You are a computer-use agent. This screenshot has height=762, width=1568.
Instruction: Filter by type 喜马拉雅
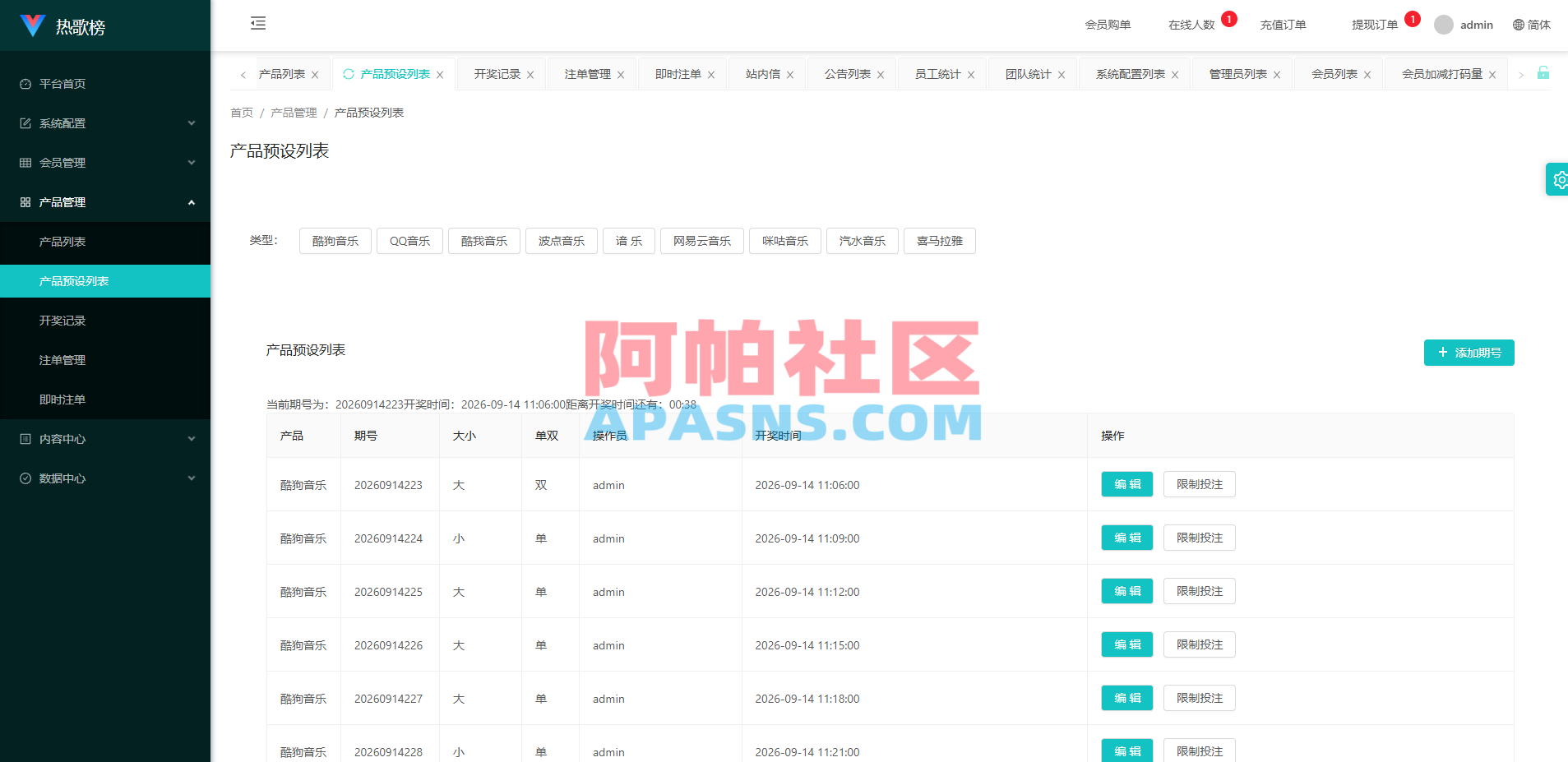939,241
